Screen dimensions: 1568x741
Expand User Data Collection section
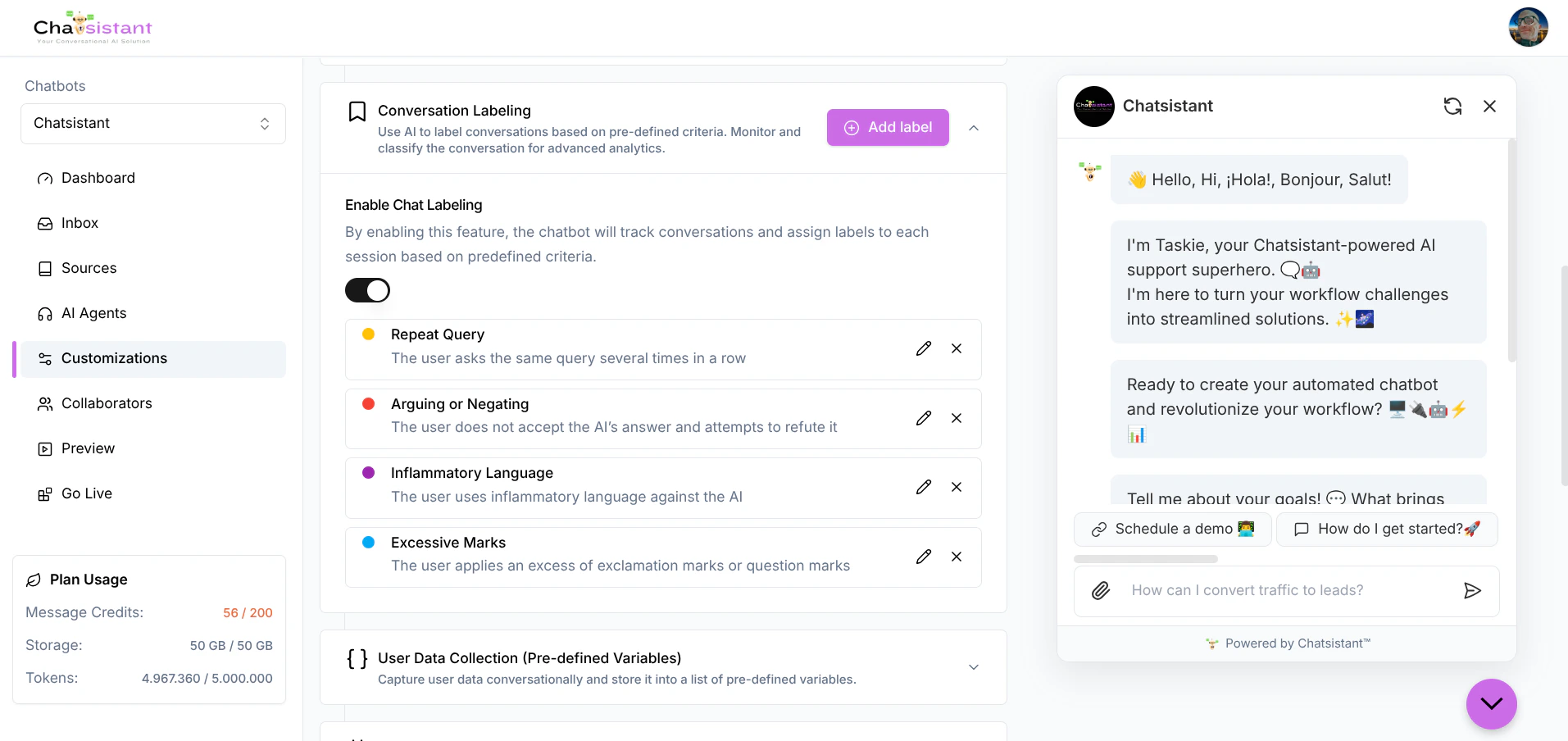(974, 667)
